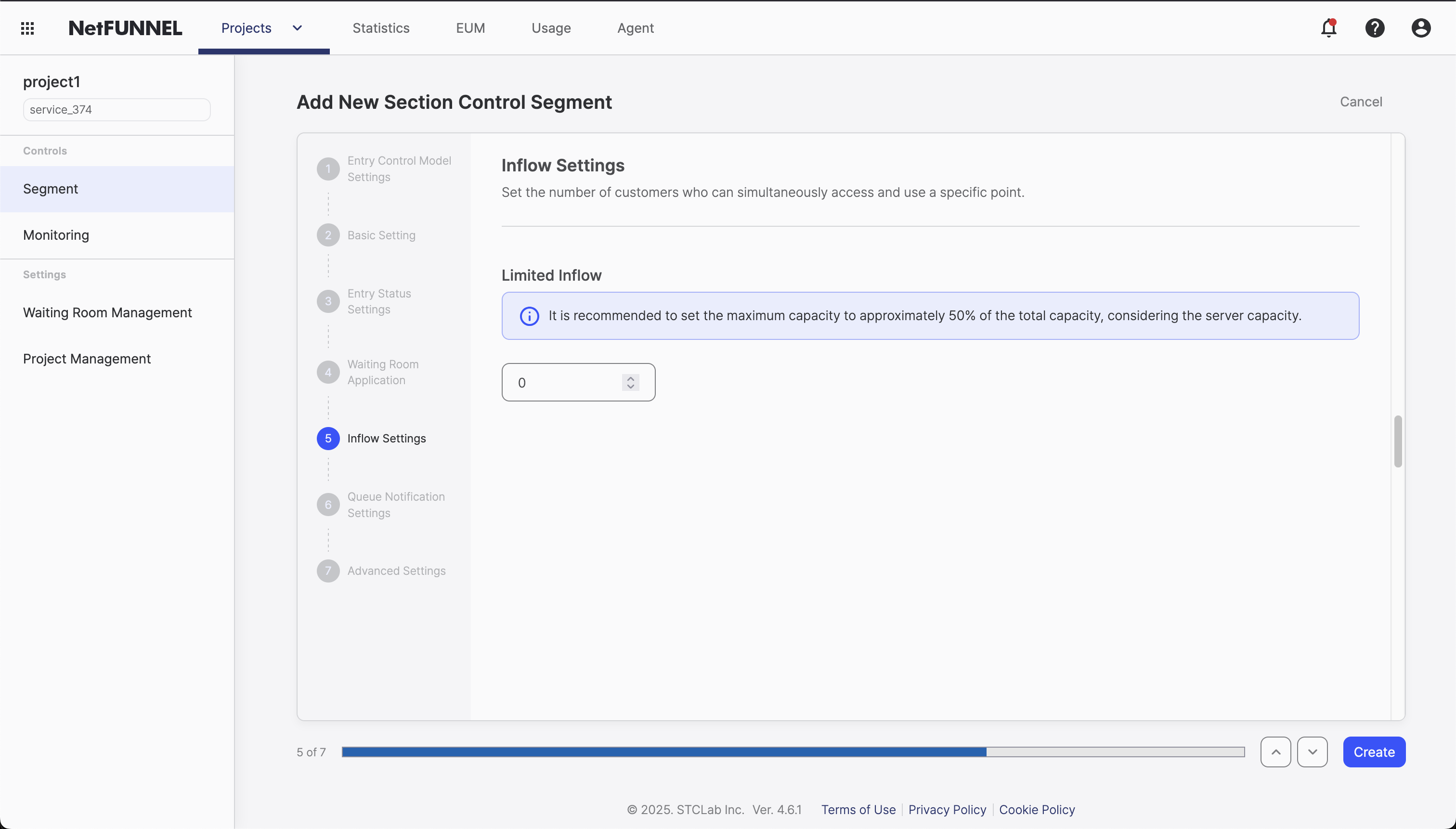Open Monitoring under Controls

pyautogui.click(x=56, y=234)
